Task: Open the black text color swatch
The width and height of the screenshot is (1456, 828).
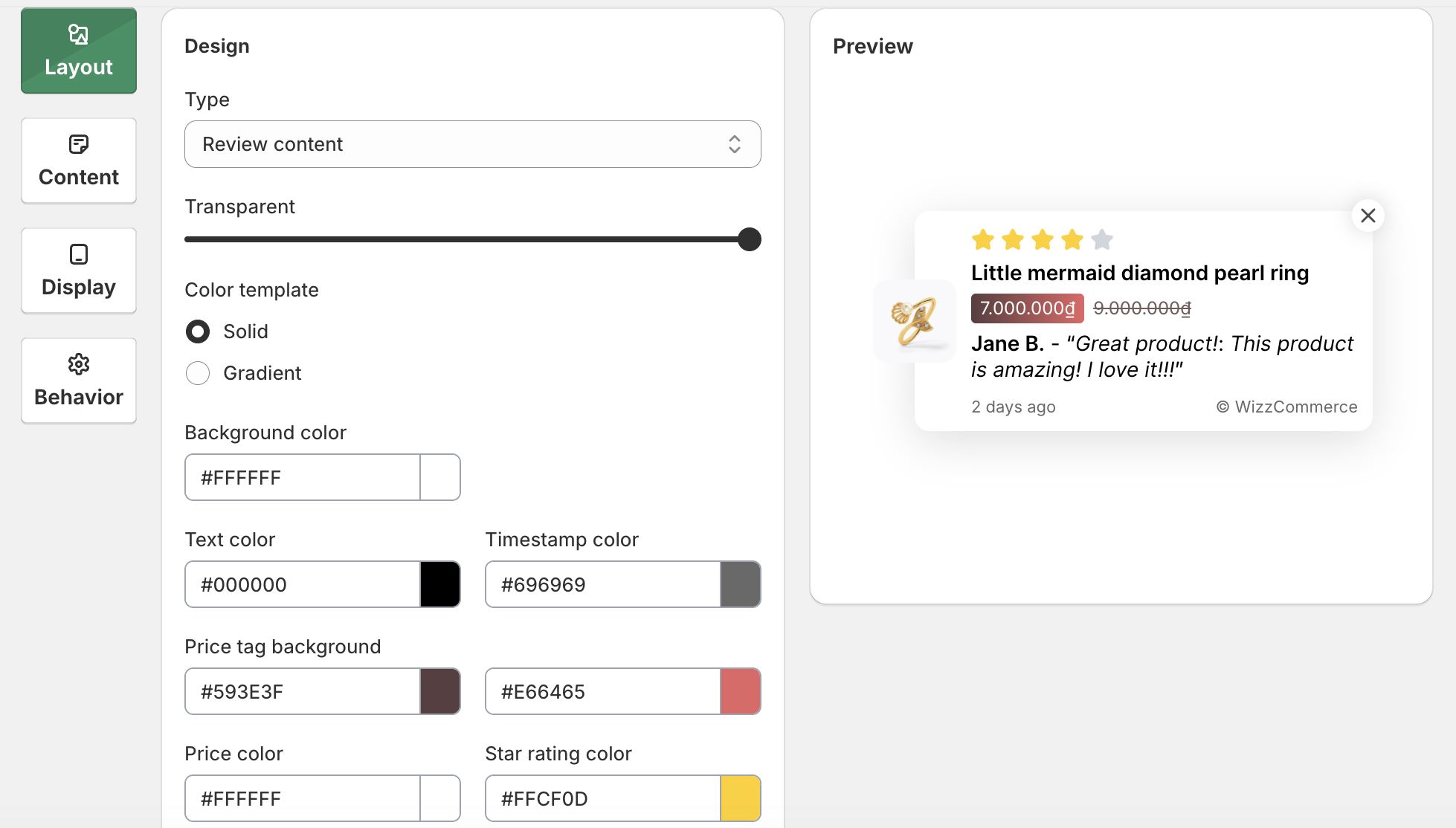Action: click(440, 584)
